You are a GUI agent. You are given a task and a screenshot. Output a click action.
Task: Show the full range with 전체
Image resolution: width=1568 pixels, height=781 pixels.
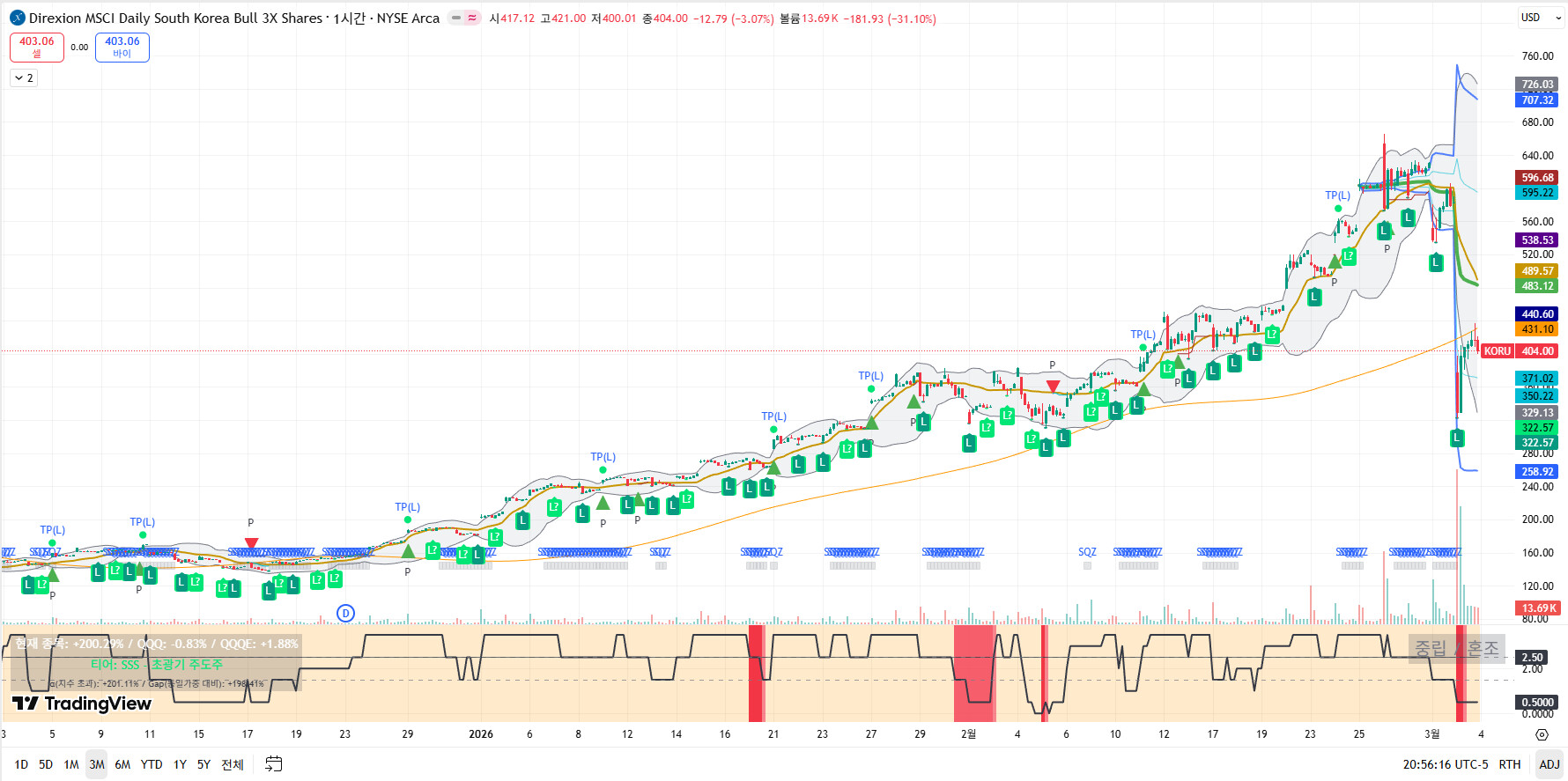[232, 764]
